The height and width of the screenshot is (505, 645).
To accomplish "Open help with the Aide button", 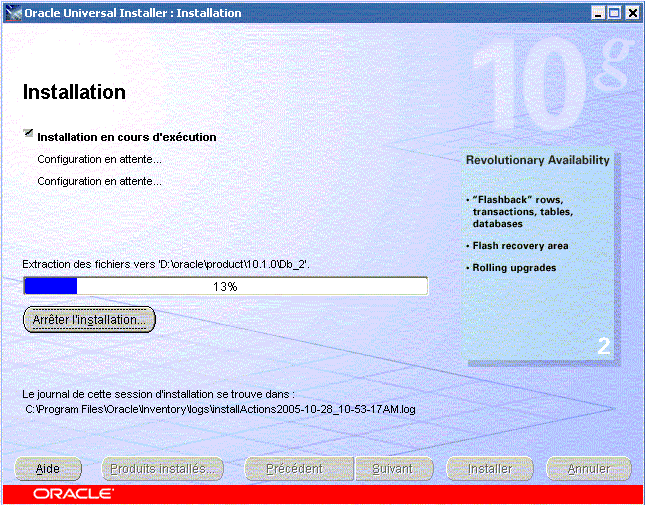I will [47, 468].
